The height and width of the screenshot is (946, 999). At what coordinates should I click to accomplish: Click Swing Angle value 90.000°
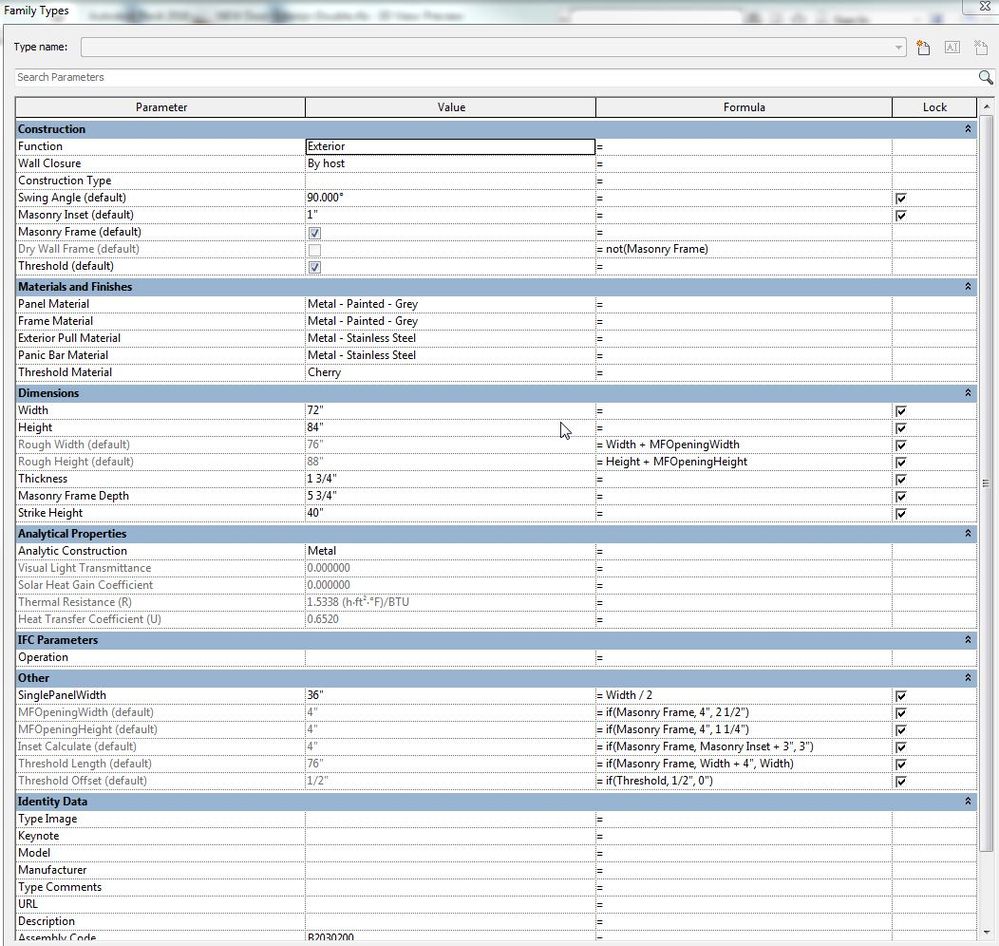450,198
